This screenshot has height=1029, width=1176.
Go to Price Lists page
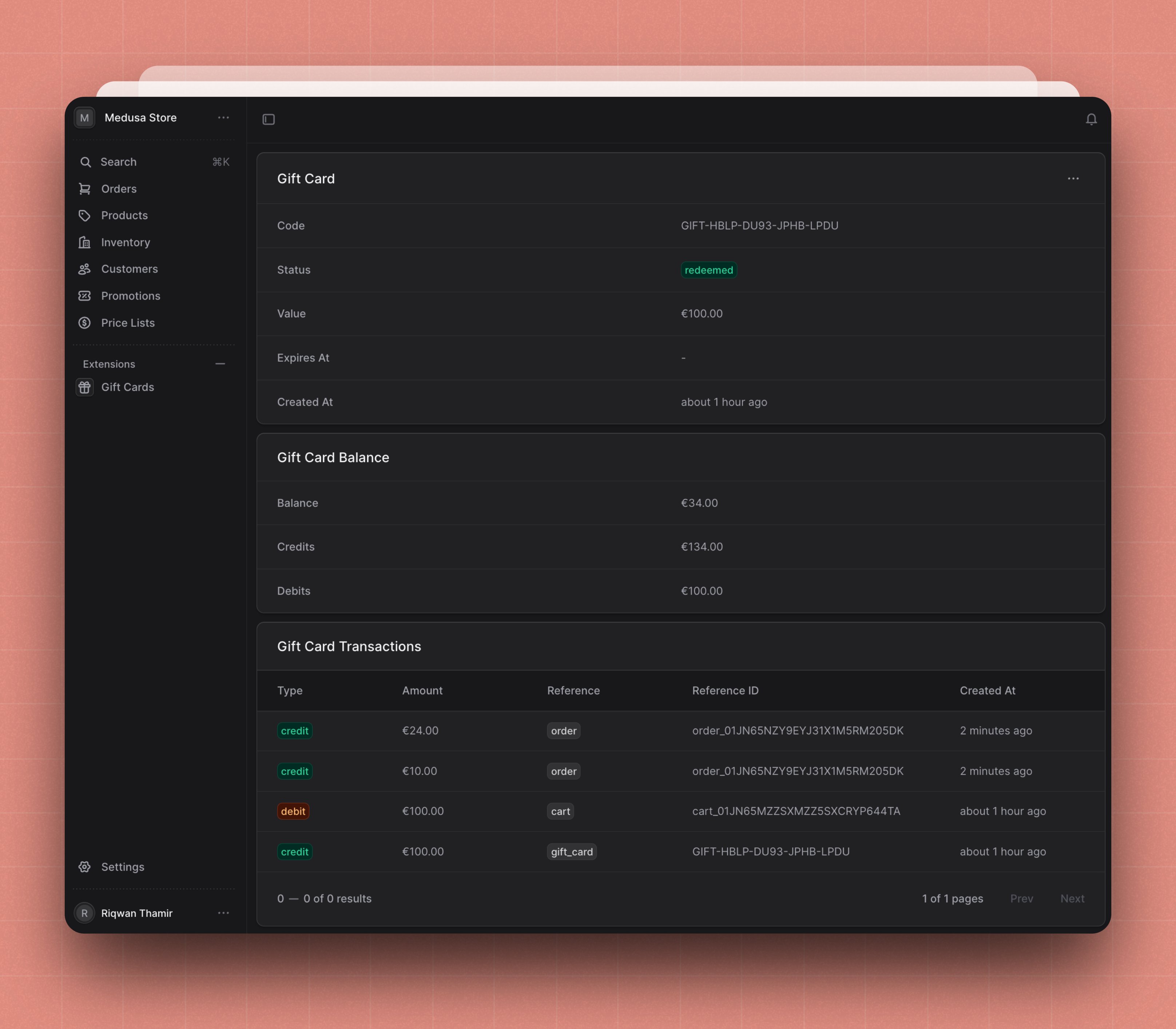(154, 323)
